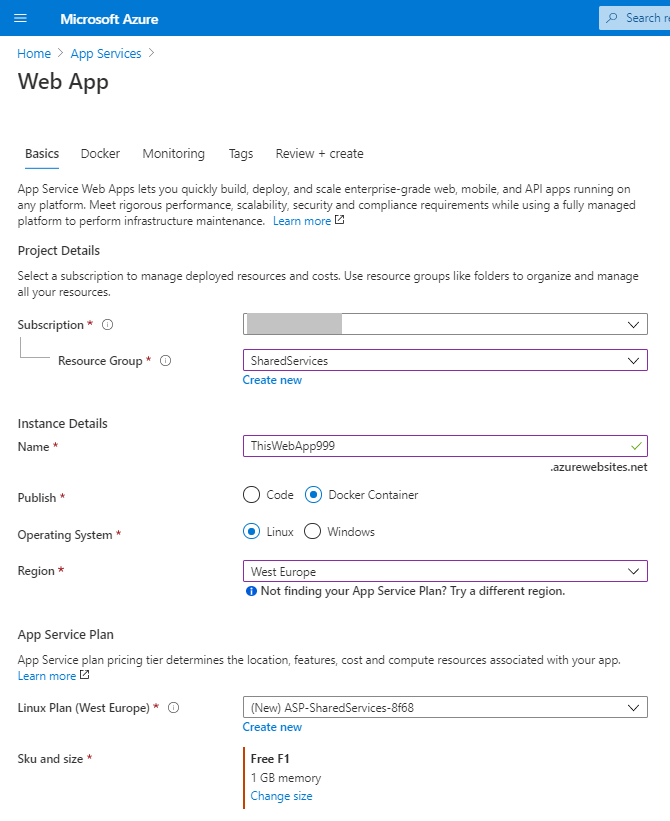This screenshot has width=670, height=821.
Task: Click the Sku and size label
Action: [50, 759]
